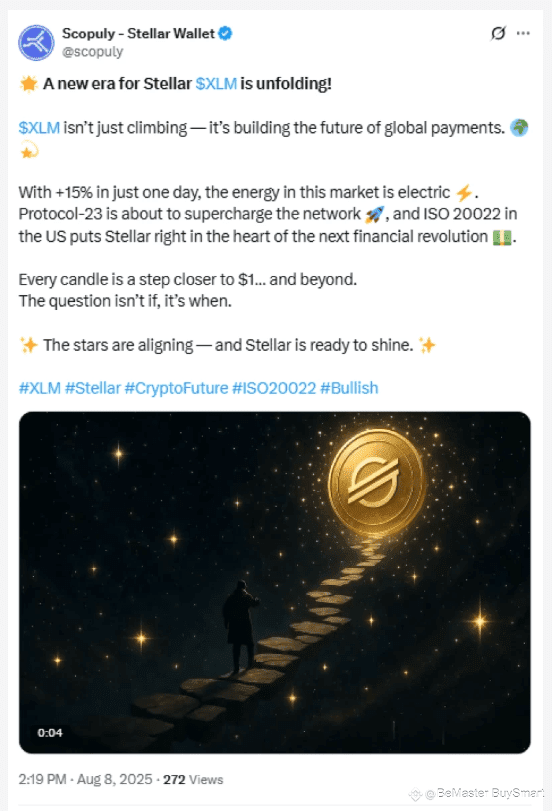Open the Scopuly profile avatar
This screenshot has width=552, height=811.
(x=36, y=42)
